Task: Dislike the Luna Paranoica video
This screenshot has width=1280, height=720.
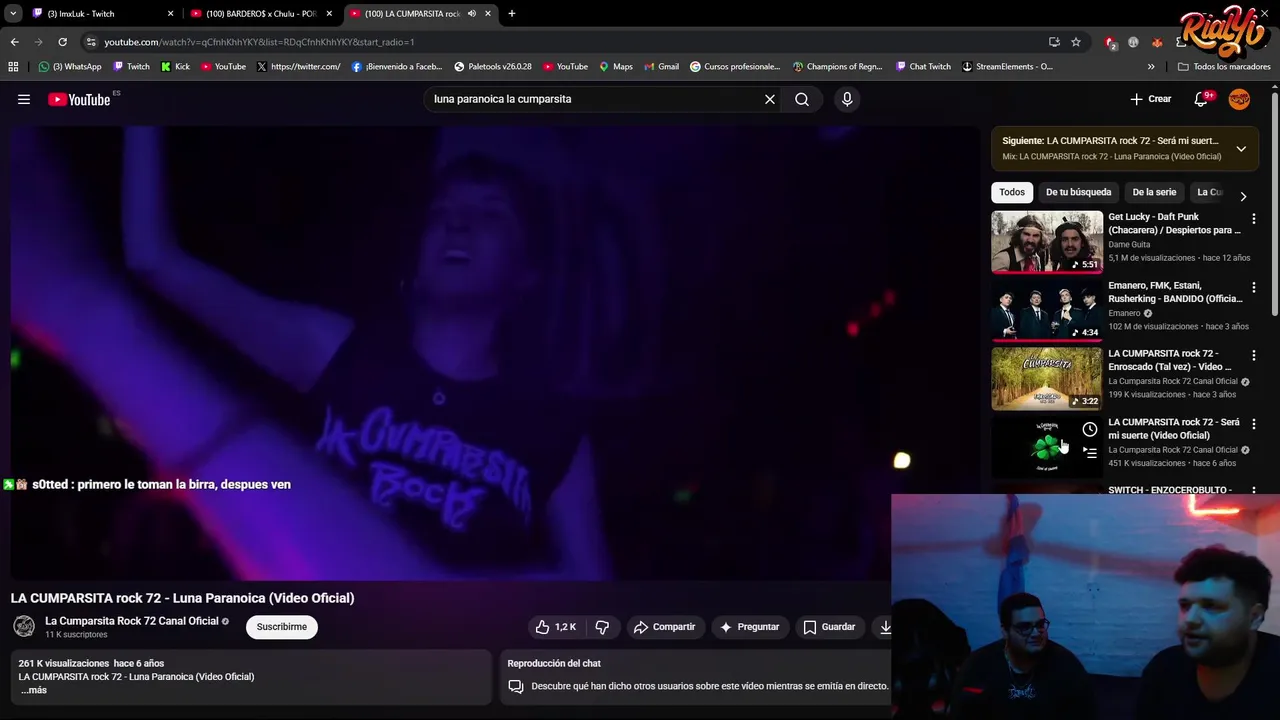Action: (x=602, y=627)
